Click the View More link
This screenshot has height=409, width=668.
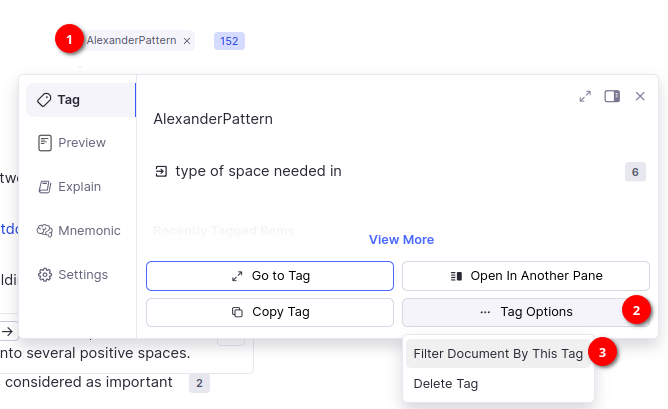pyautogui.click(x=401, y=240)
